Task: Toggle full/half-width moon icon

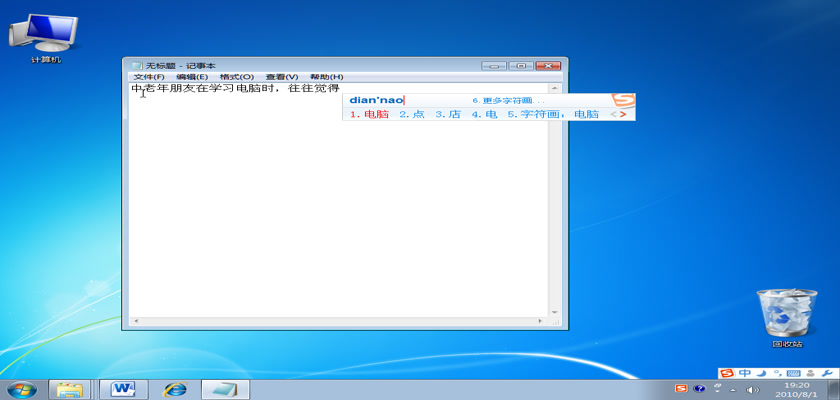Action: coord(762,373)
